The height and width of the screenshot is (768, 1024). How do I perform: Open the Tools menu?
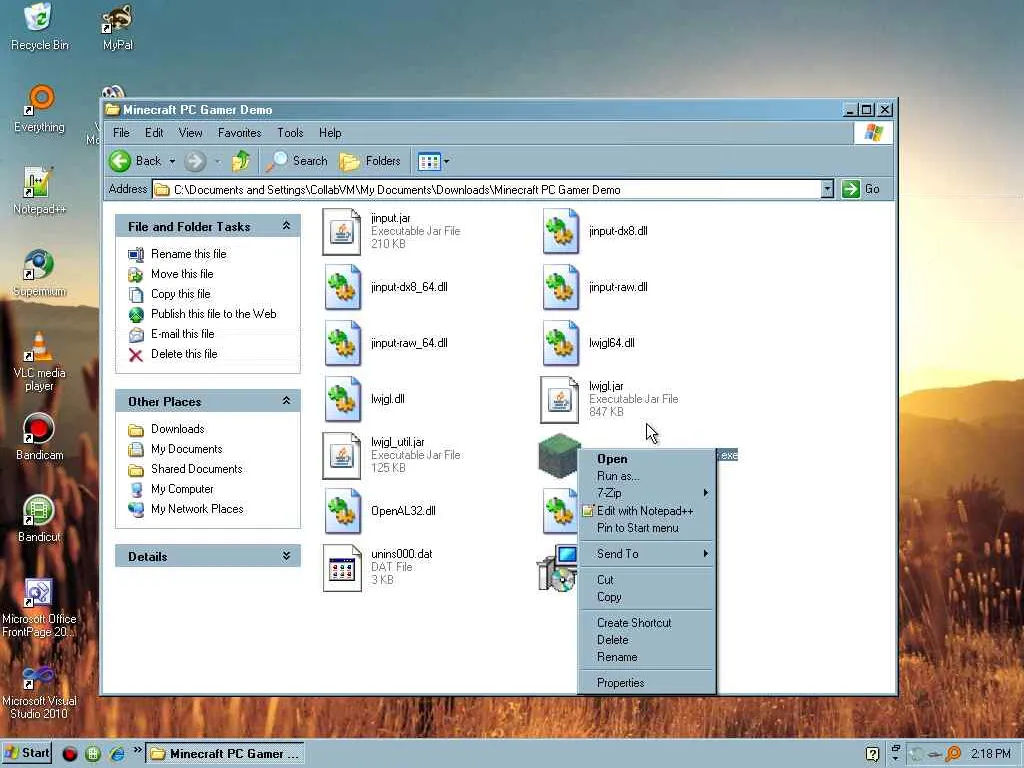click(290, 133)
